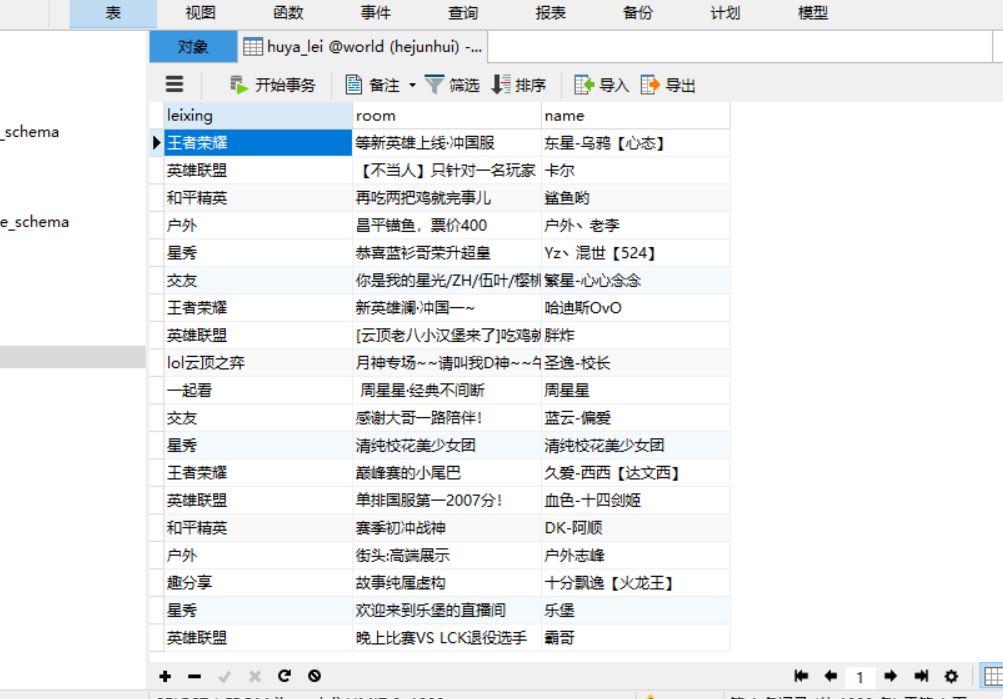Click the 开始事务 (begin transaction) button
Screen dimensions: 1003x699
272,85
